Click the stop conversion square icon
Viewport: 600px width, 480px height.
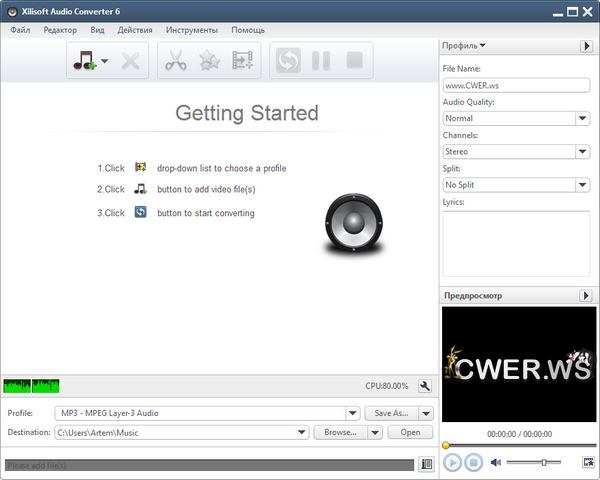coord(353,61)
